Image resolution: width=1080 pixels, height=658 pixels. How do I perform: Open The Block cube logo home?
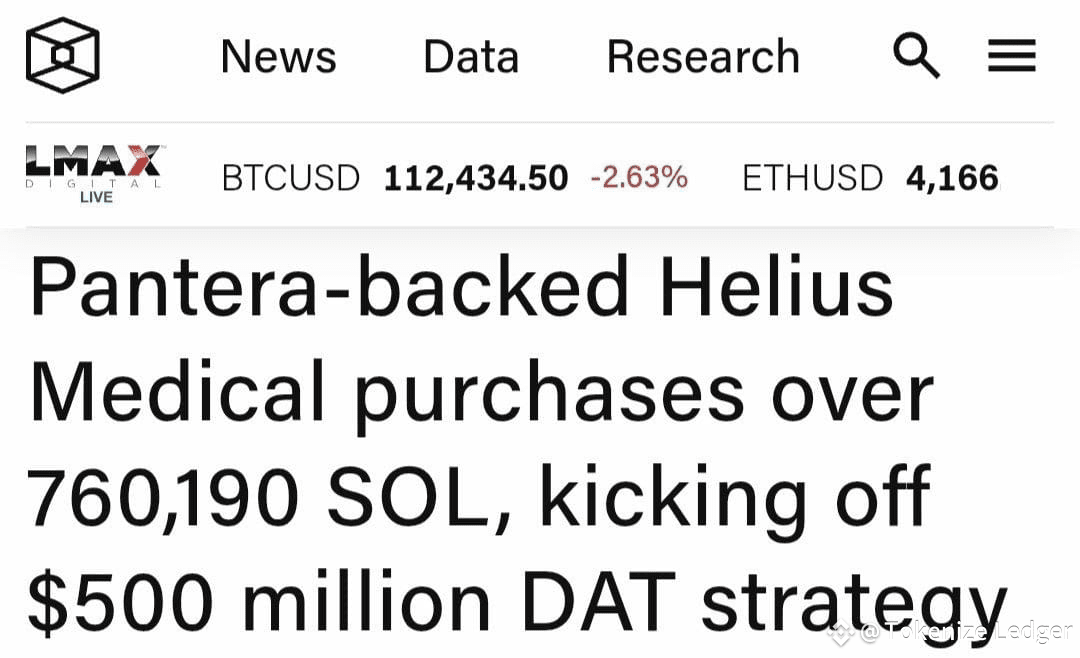pos(63,55)
